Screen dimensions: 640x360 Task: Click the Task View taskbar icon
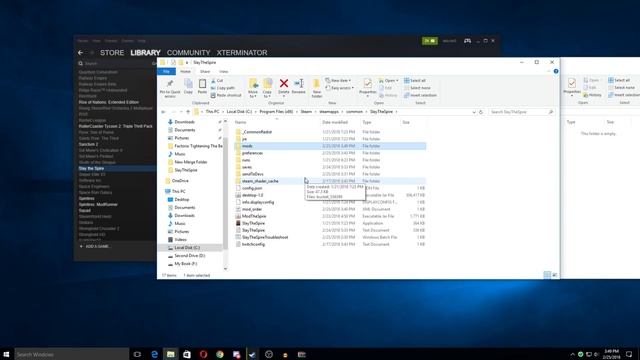[137, 354]
